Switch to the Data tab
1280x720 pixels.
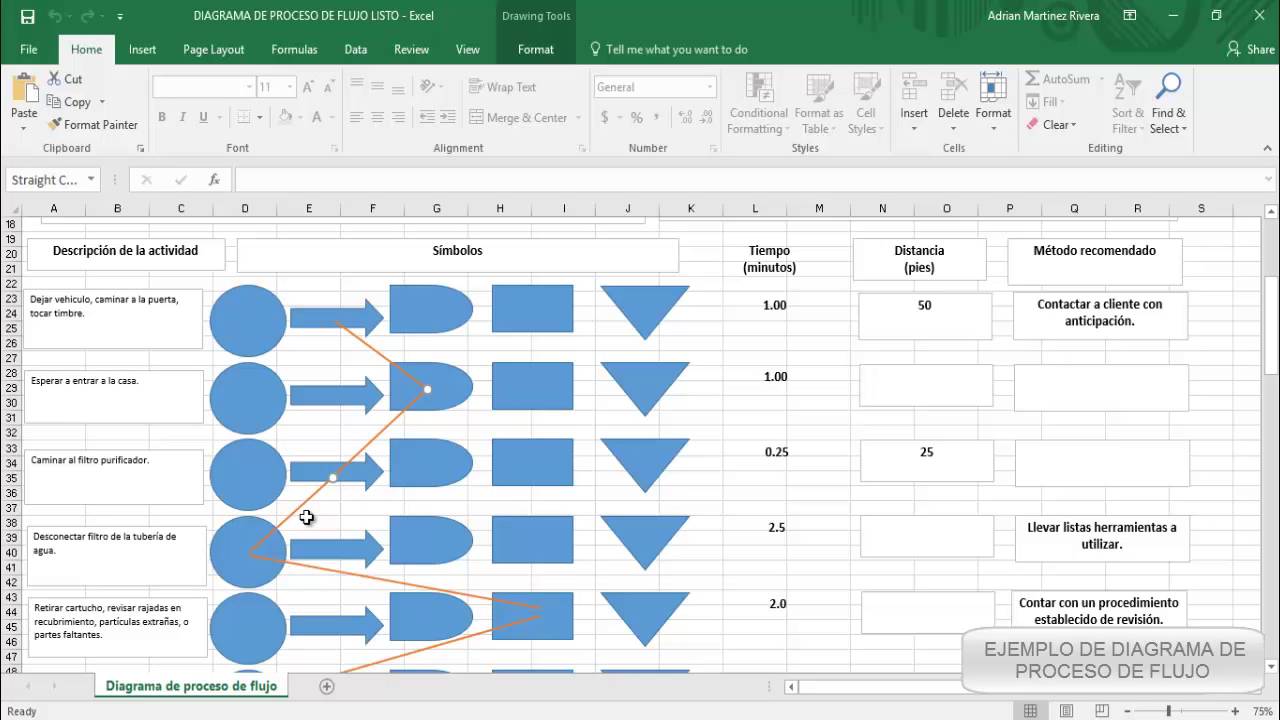click(356, 49)
